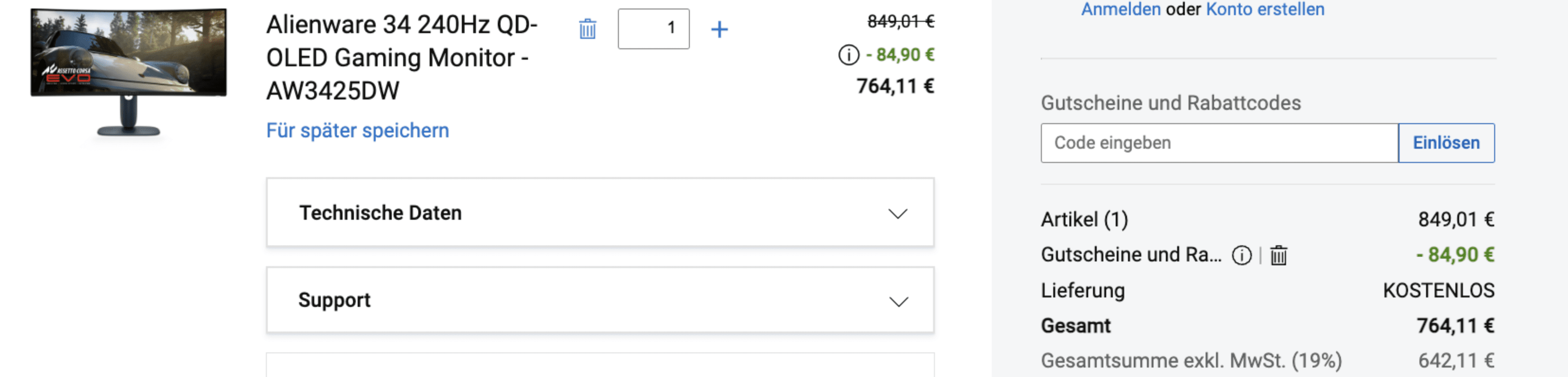Click the Für später speichern link

[x=357, y=130]
